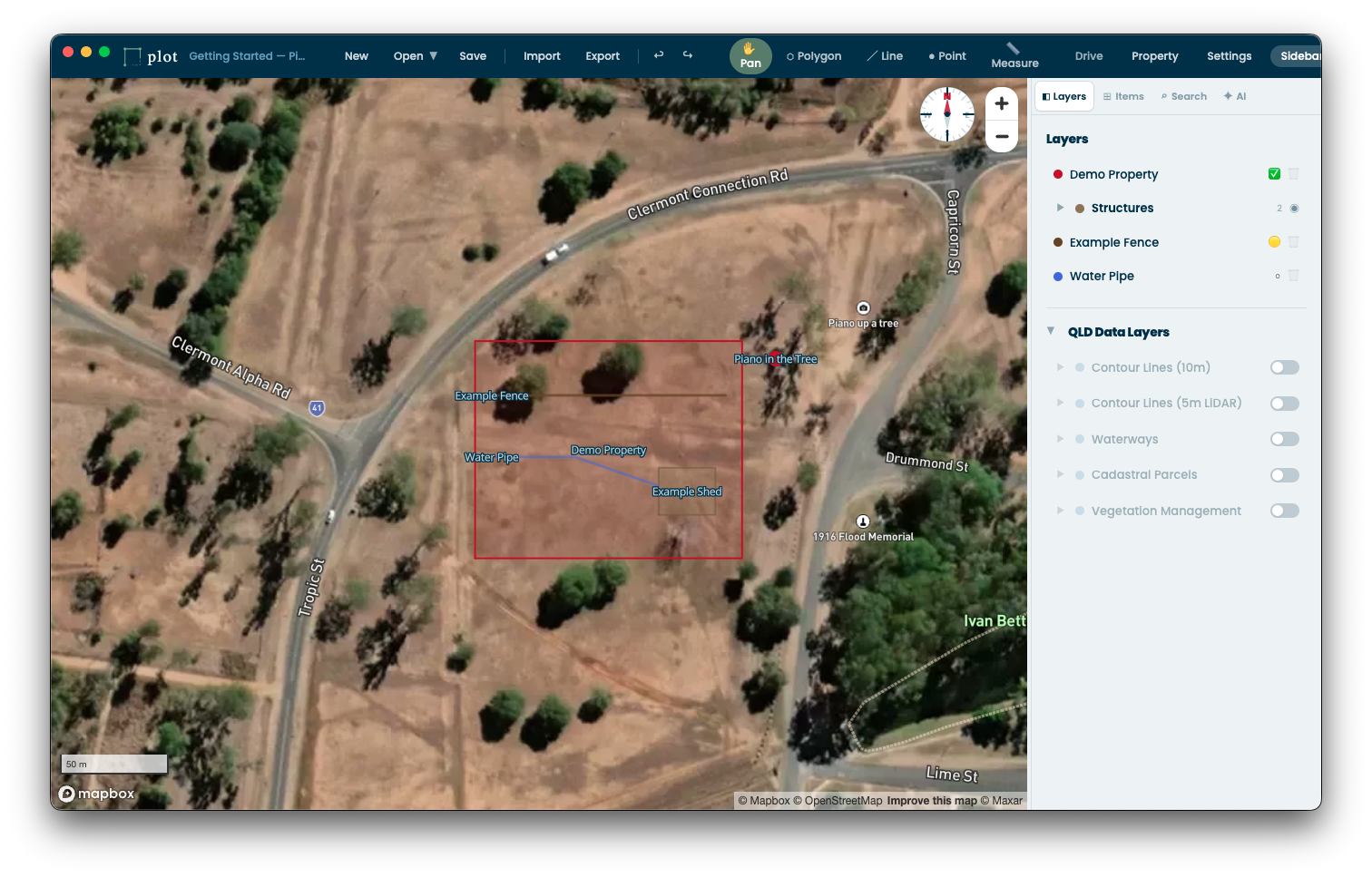Open the Open file dropdown menu

point(415,55)
